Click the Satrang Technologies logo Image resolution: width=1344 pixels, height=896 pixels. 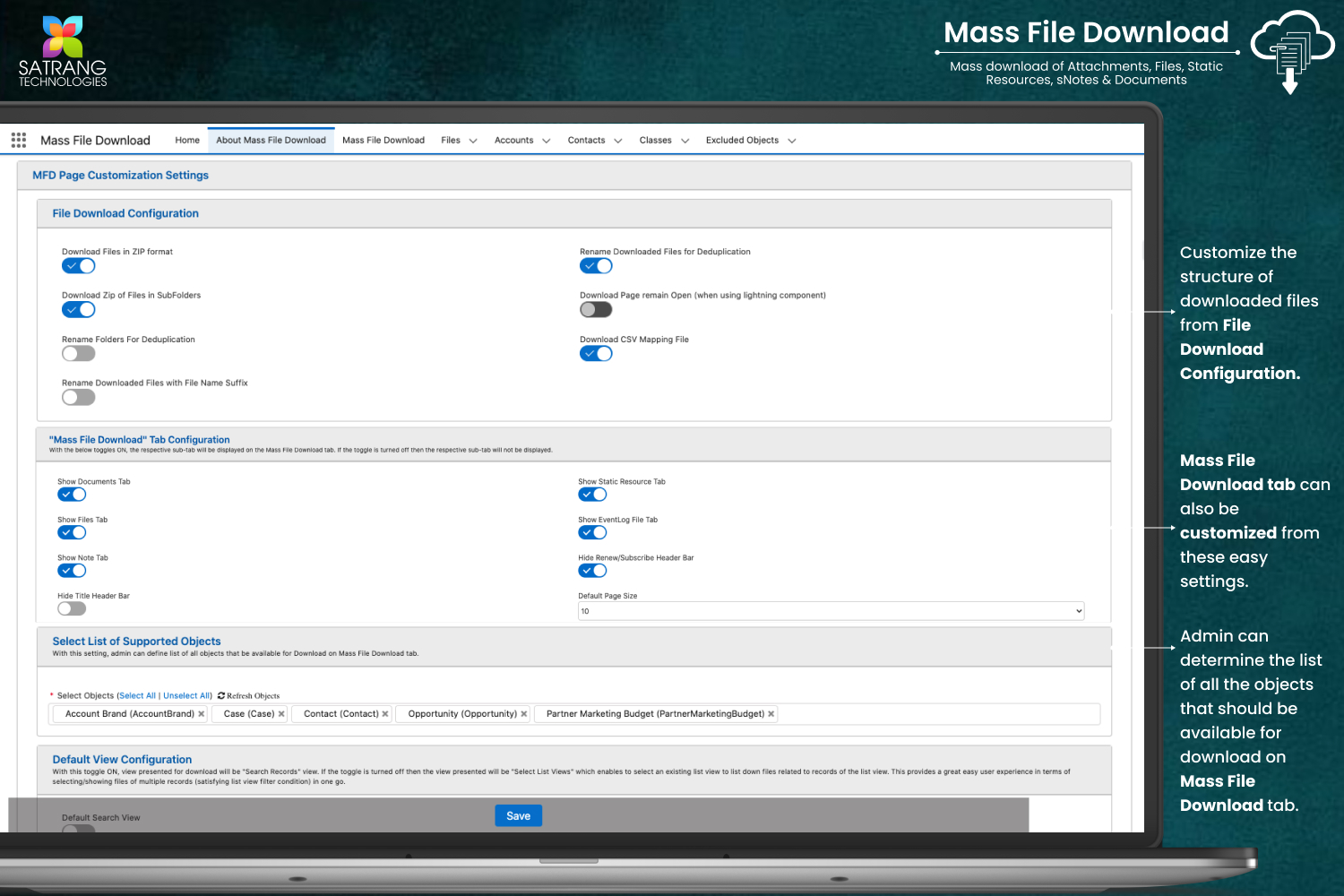tap(63, 52)
